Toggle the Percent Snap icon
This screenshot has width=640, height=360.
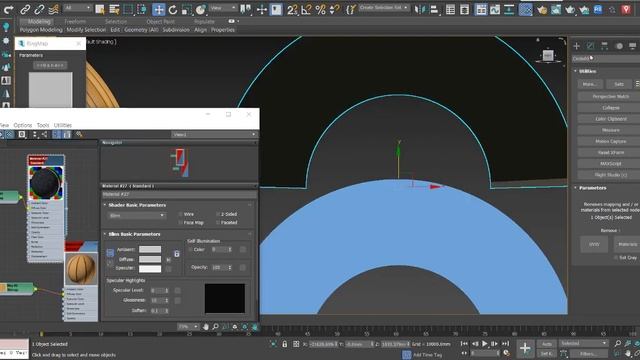[x=320, y=9]
